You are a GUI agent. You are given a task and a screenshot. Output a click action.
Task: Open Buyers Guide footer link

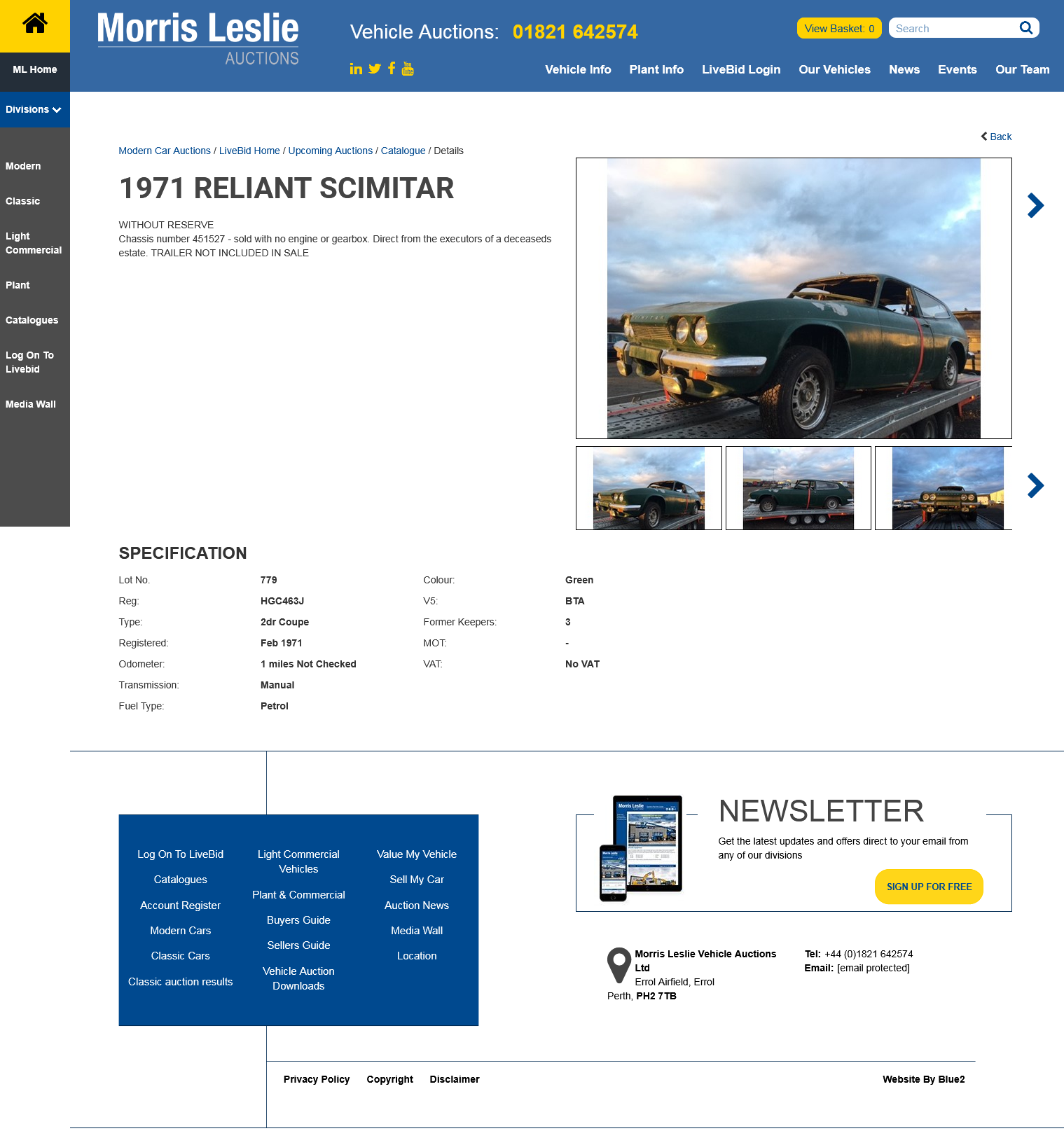(298, 920)
